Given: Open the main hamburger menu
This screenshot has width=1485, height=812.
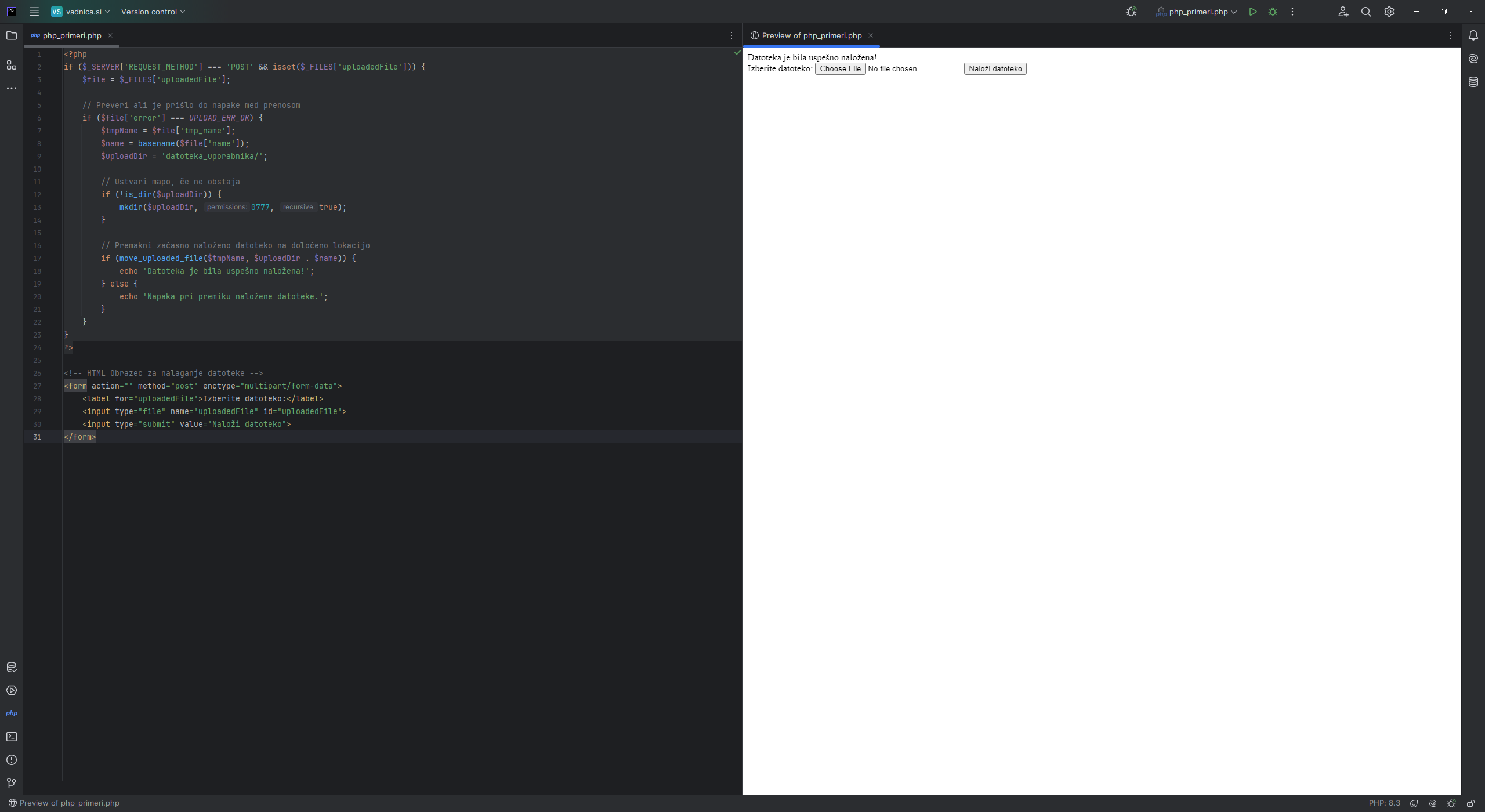Looking at the screenshot, I should pos(34,12).
